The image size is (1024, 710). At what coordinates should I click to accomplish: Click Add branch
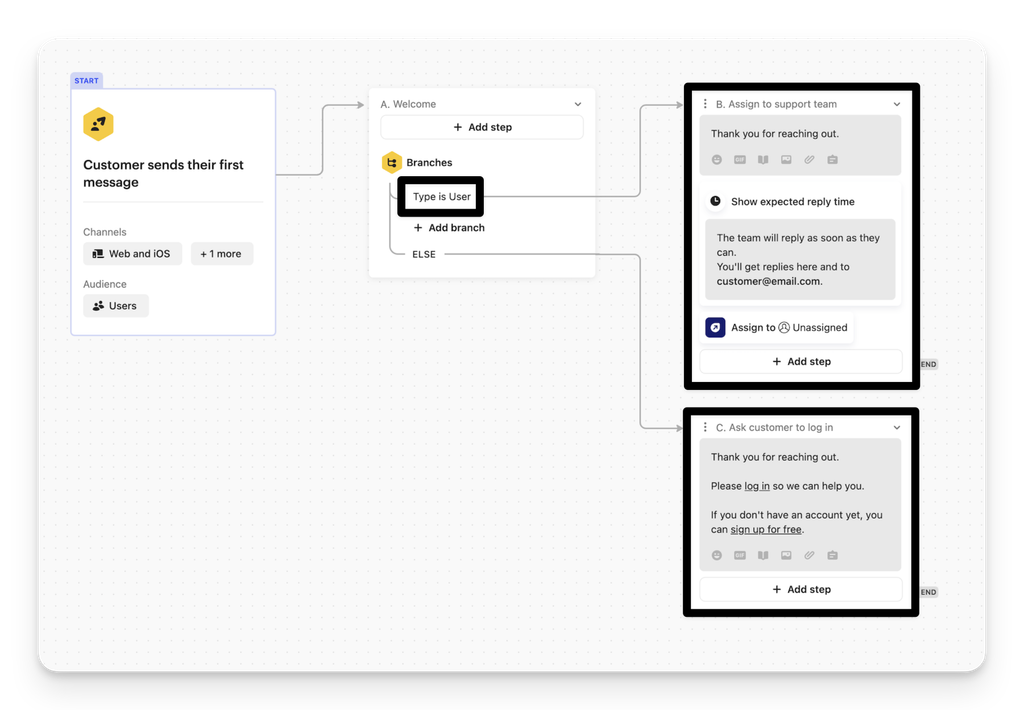point(449,227)
